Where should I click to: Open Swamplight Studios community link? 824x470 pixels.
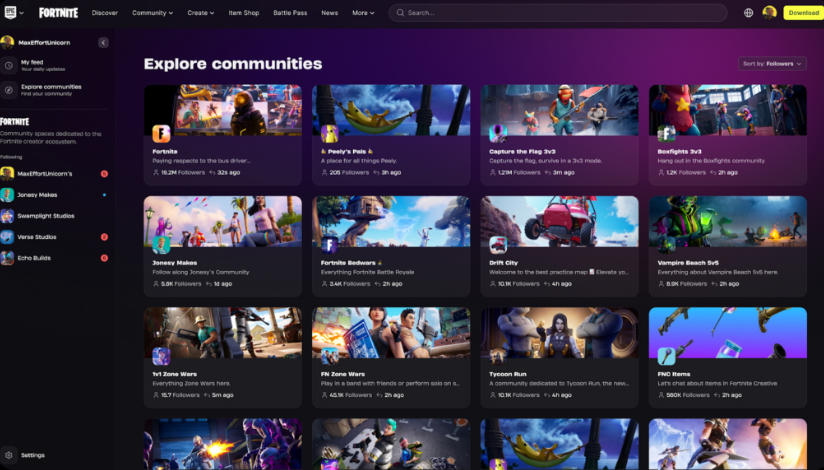46,216
